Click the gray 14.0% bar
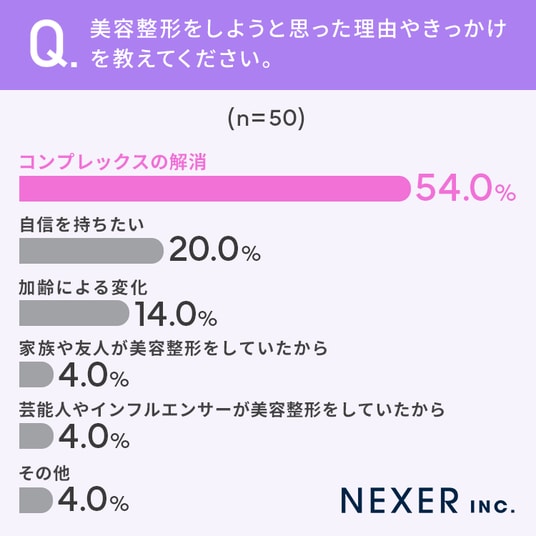 pos(74,313)
